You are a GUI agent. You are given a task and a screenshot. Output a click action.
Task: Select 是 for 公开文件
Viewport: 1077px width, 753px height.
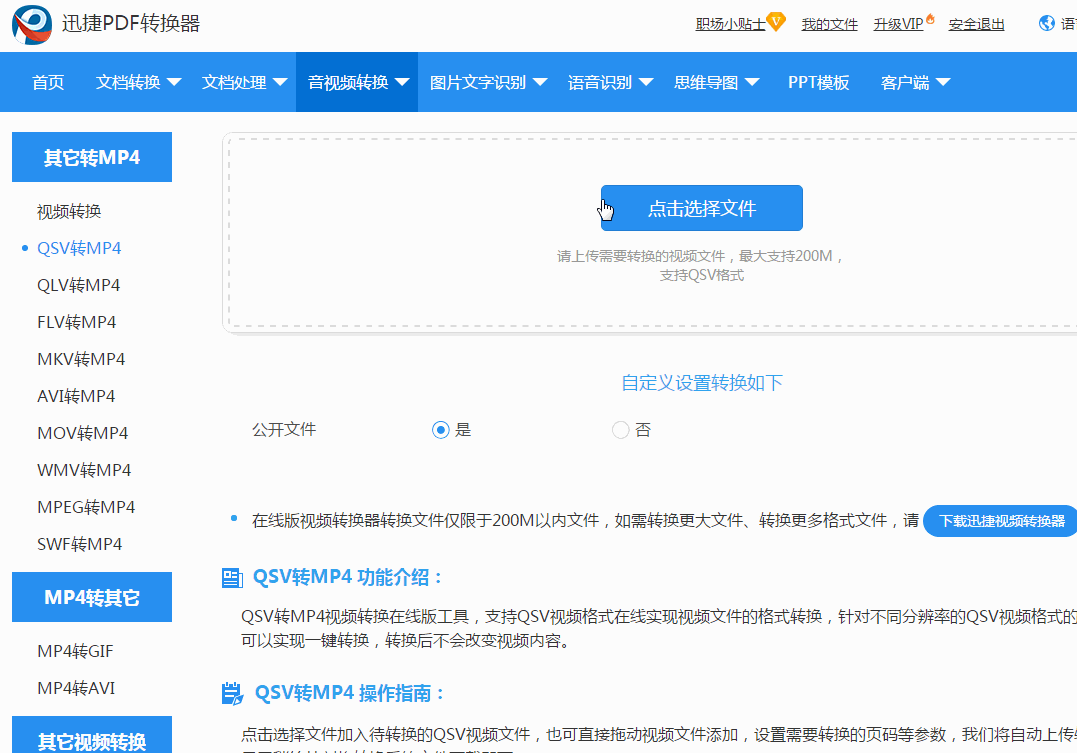click(440, 430)
